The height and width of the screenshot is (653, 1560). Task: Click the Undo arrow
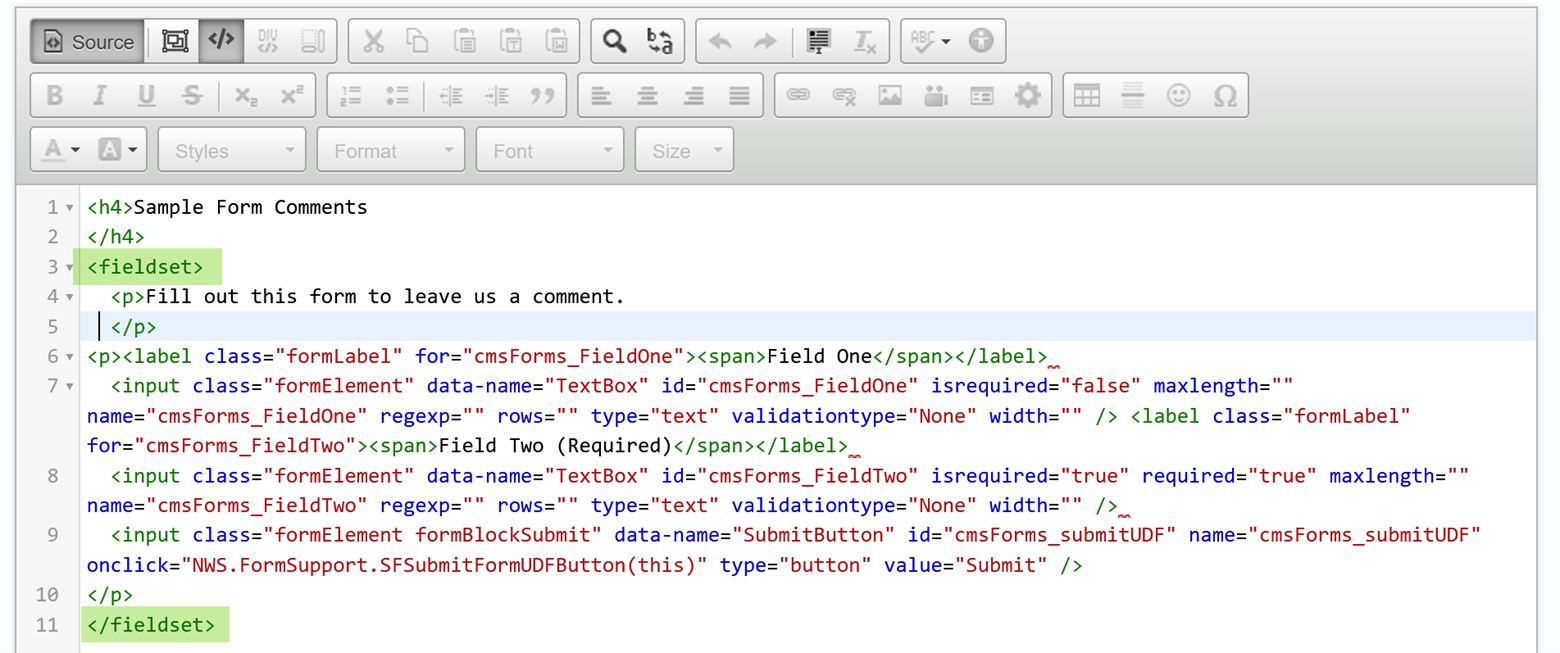720,42
